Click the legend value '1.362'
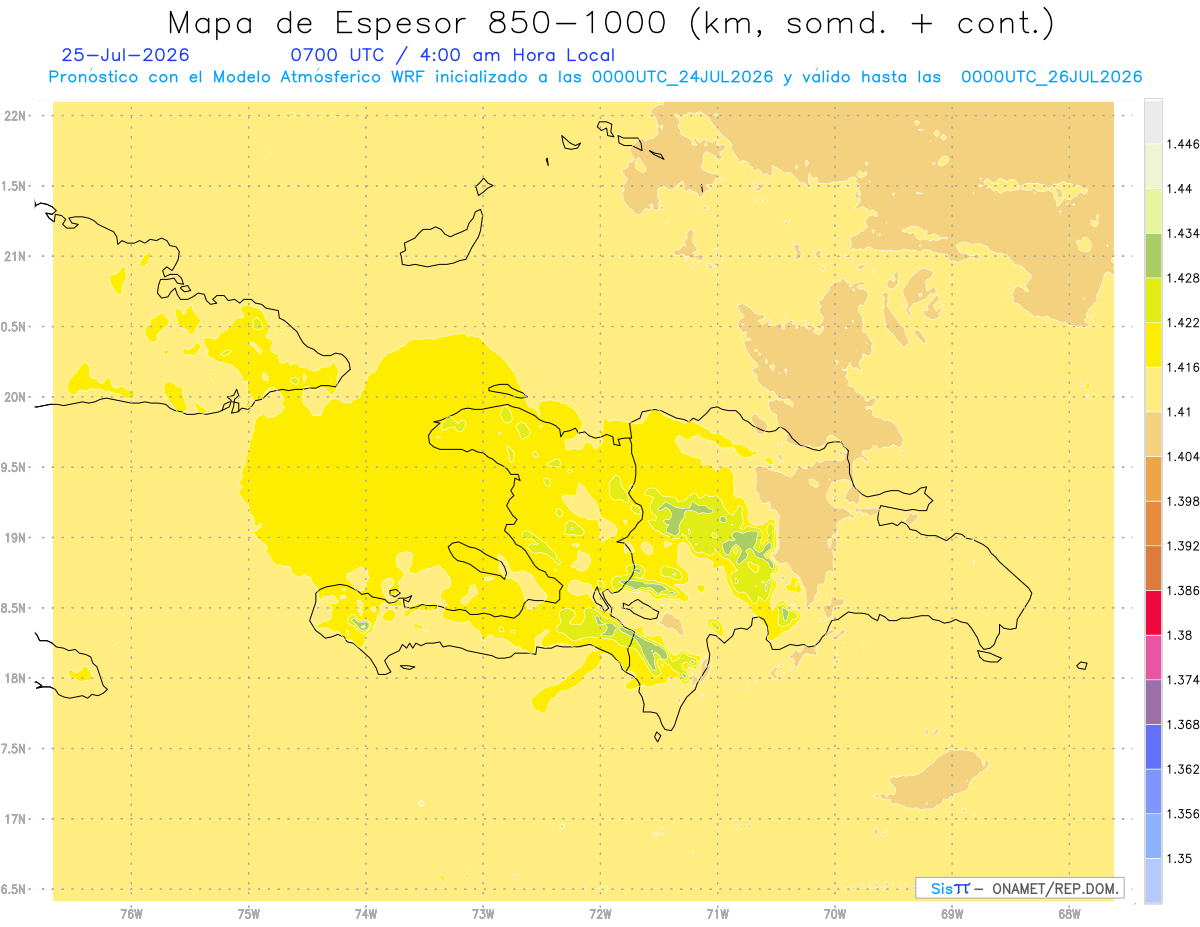The image size is (1200, 927). coord(1184,769)
